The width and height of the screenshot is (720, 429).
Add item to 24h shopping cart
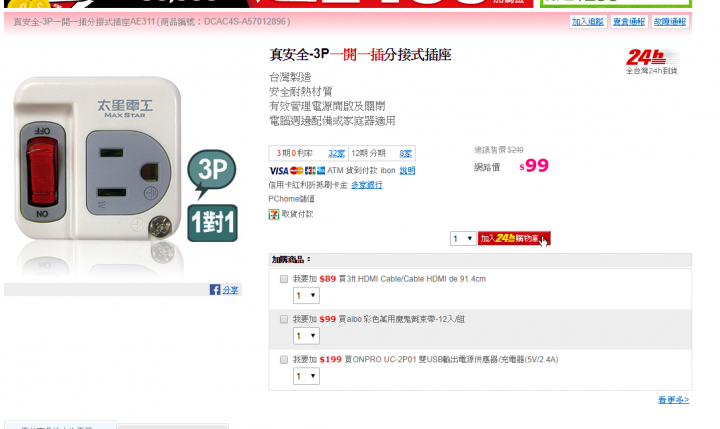[514, 238]
